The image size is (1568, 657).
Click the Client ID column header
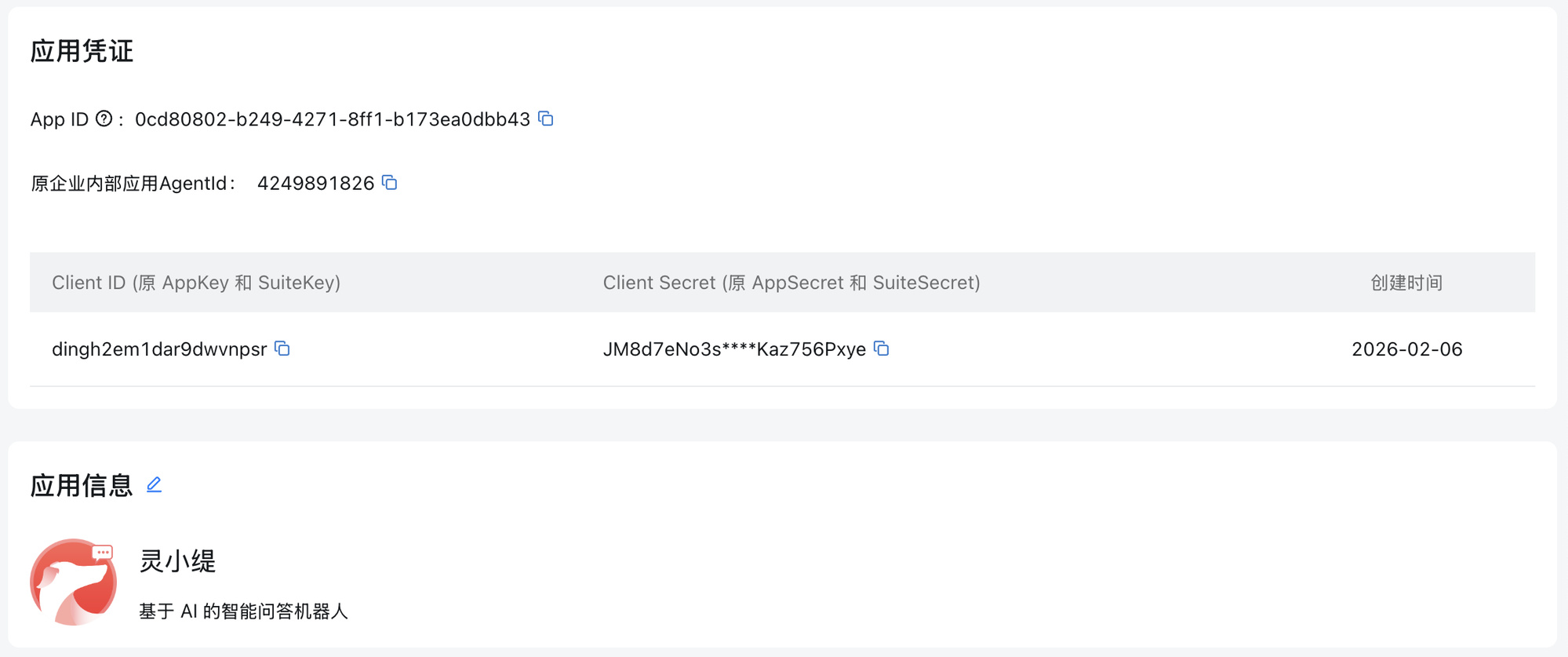click(196, 283)
